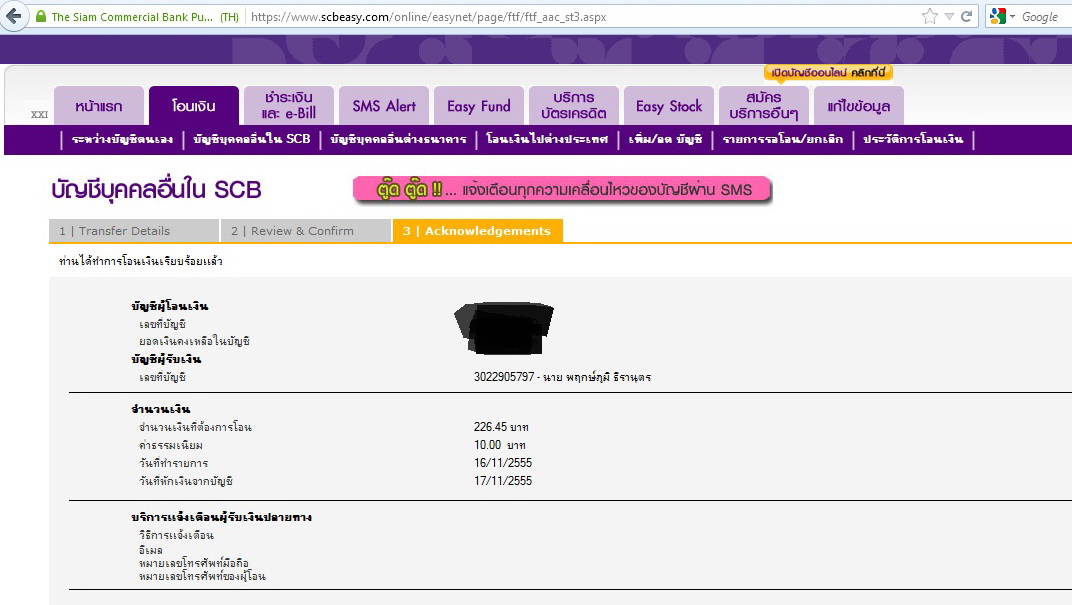Open the แก้ไขข้อมูล edit info tab
1072x605 pixels.
[x=859, y=106]
